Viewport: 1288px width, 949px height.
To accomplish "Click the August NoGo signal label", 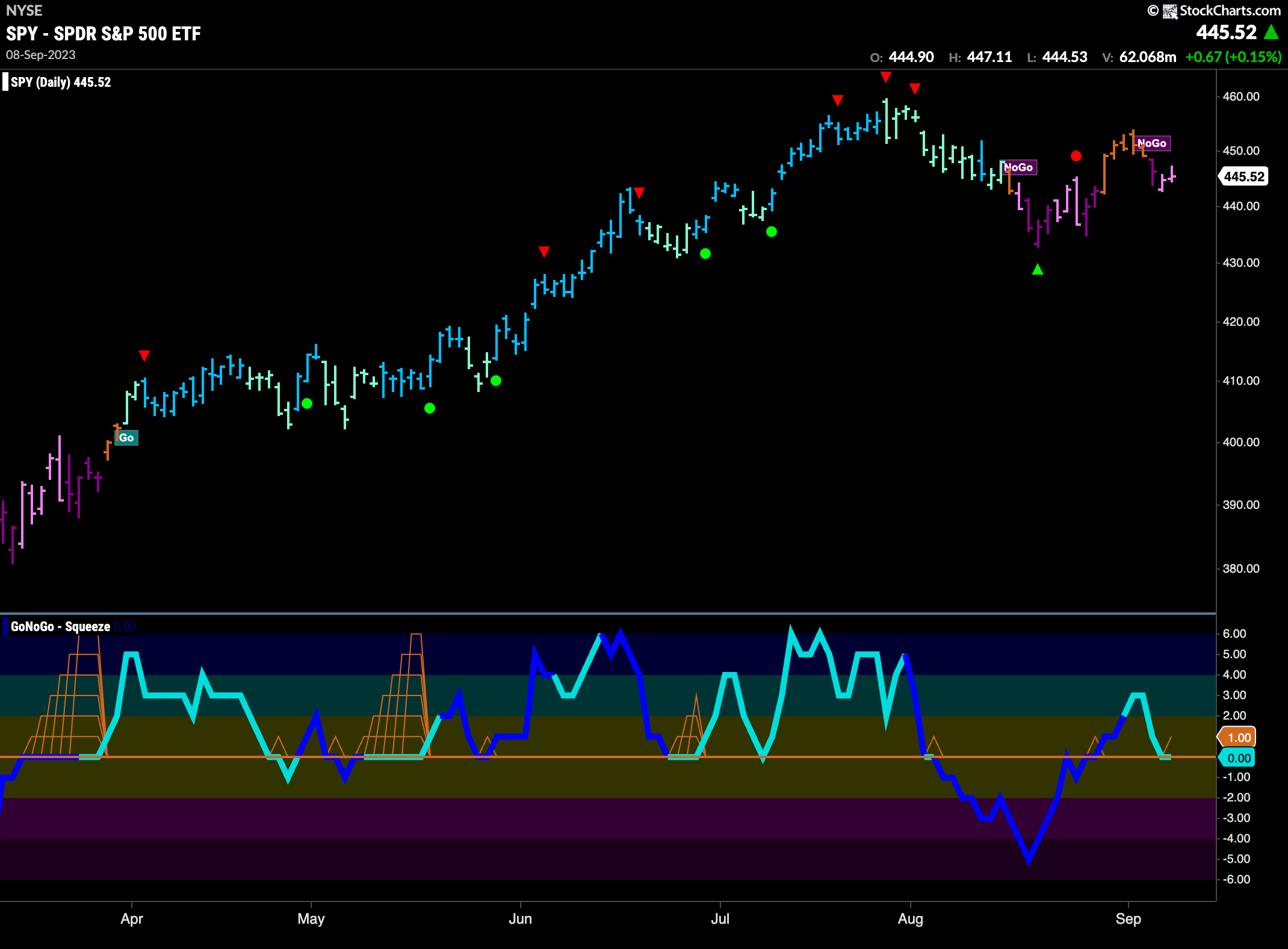I will click(1018, 167).
